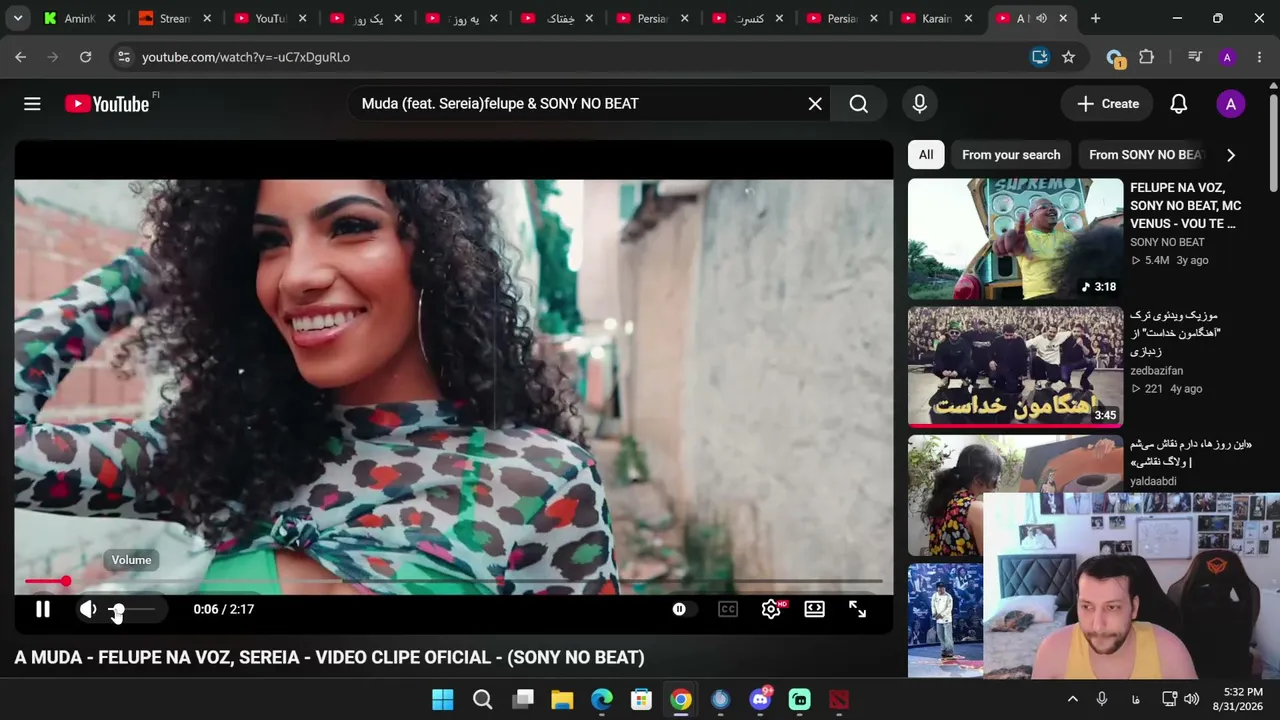
Task: Switch input language via the فا indicator
Action: pyautogui.click(x=1136, y=699)
